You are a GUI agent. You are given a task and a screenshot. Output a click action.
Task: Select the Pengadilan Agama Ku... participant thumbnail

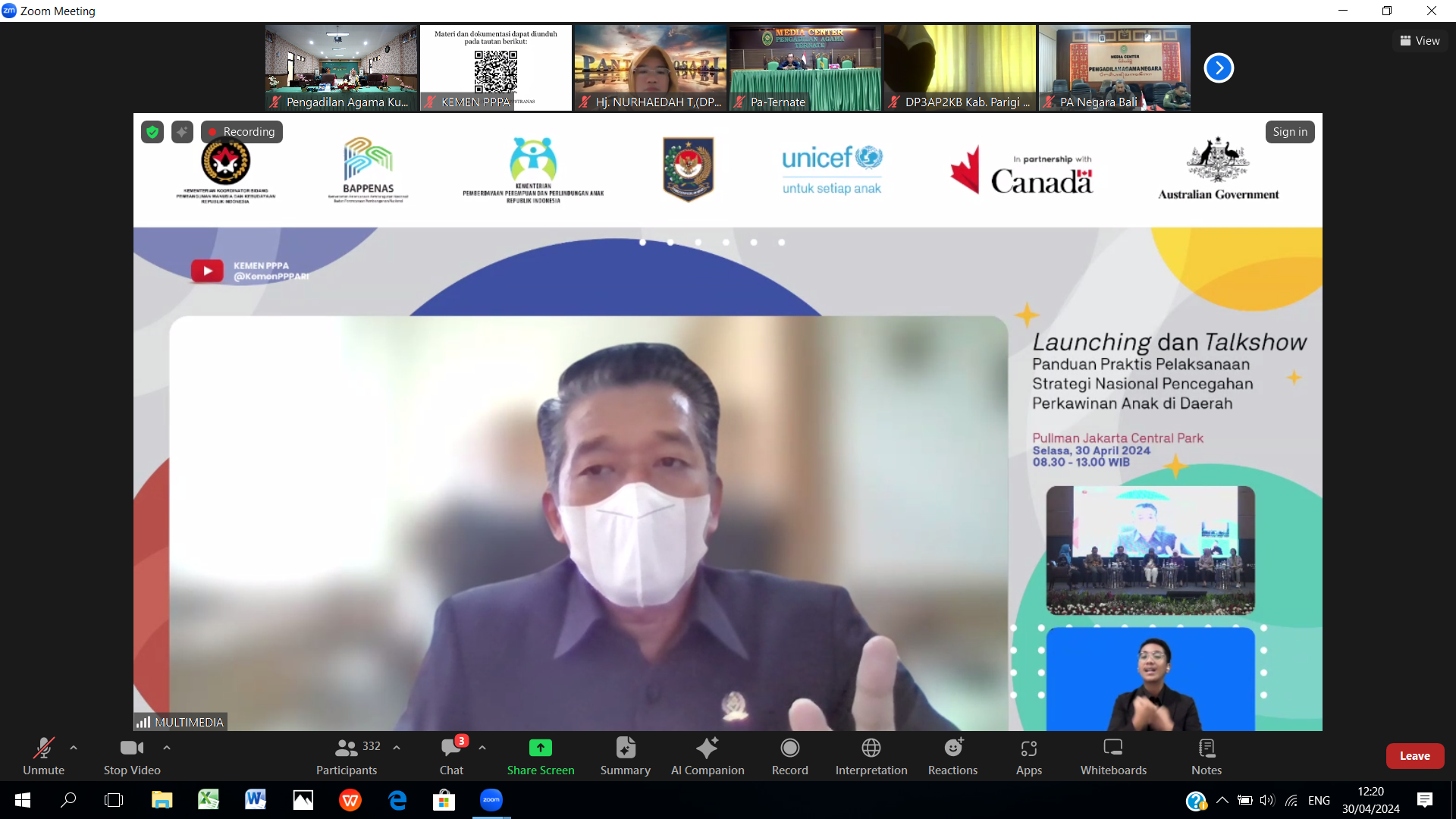pyautogui.click(x=341, y=68)
